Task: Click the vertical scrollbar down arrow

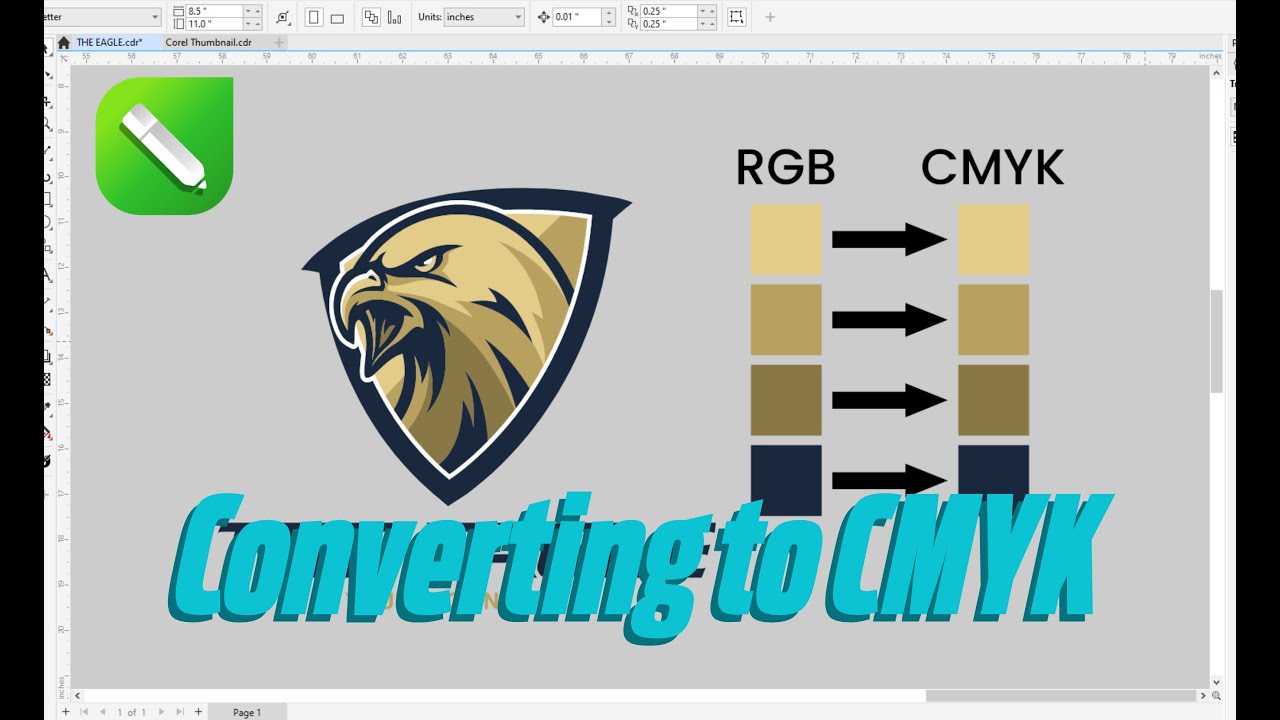Action: tap(1217, 682)
